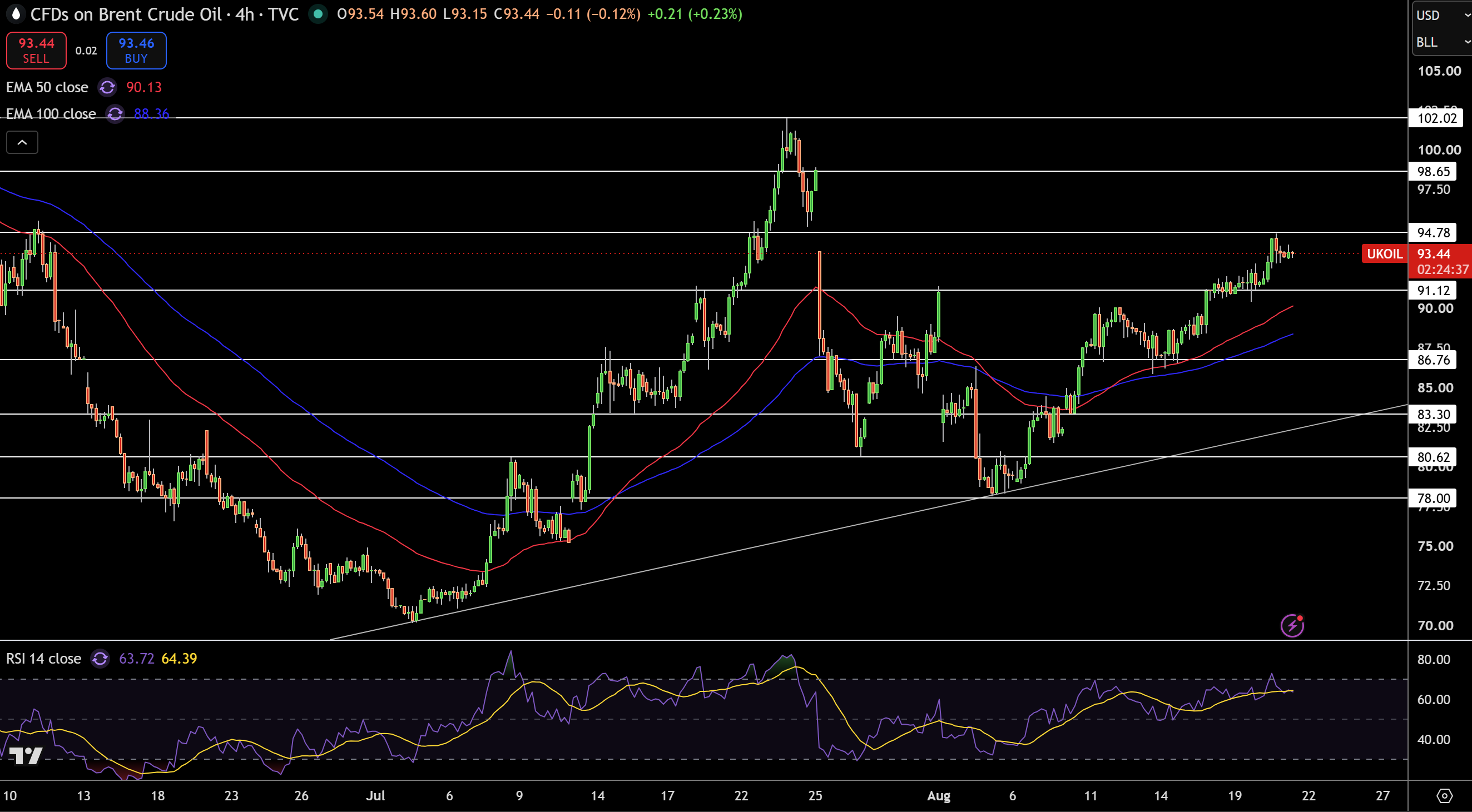The height and width of the screenshot is (812, 1472).
Task: Click the EMA 100 close indicator label
Action: click(51, 113)
